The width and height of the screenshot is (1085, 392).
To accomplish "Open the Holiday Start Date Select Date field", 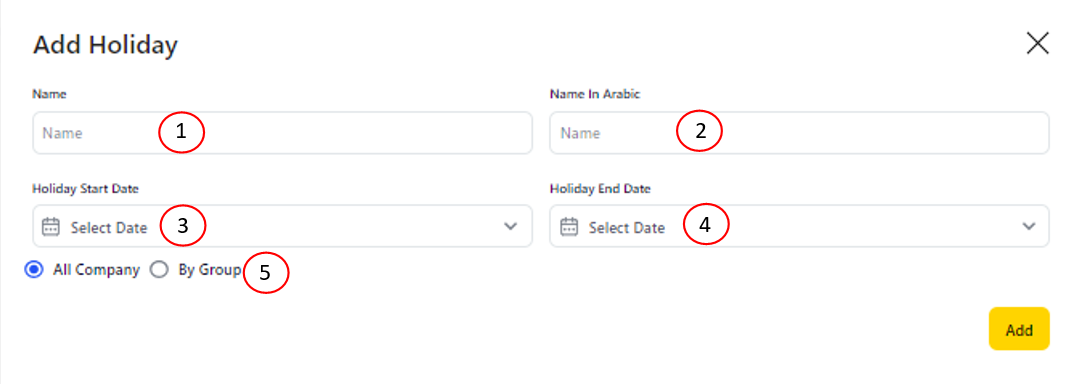I will pos(282,226).
